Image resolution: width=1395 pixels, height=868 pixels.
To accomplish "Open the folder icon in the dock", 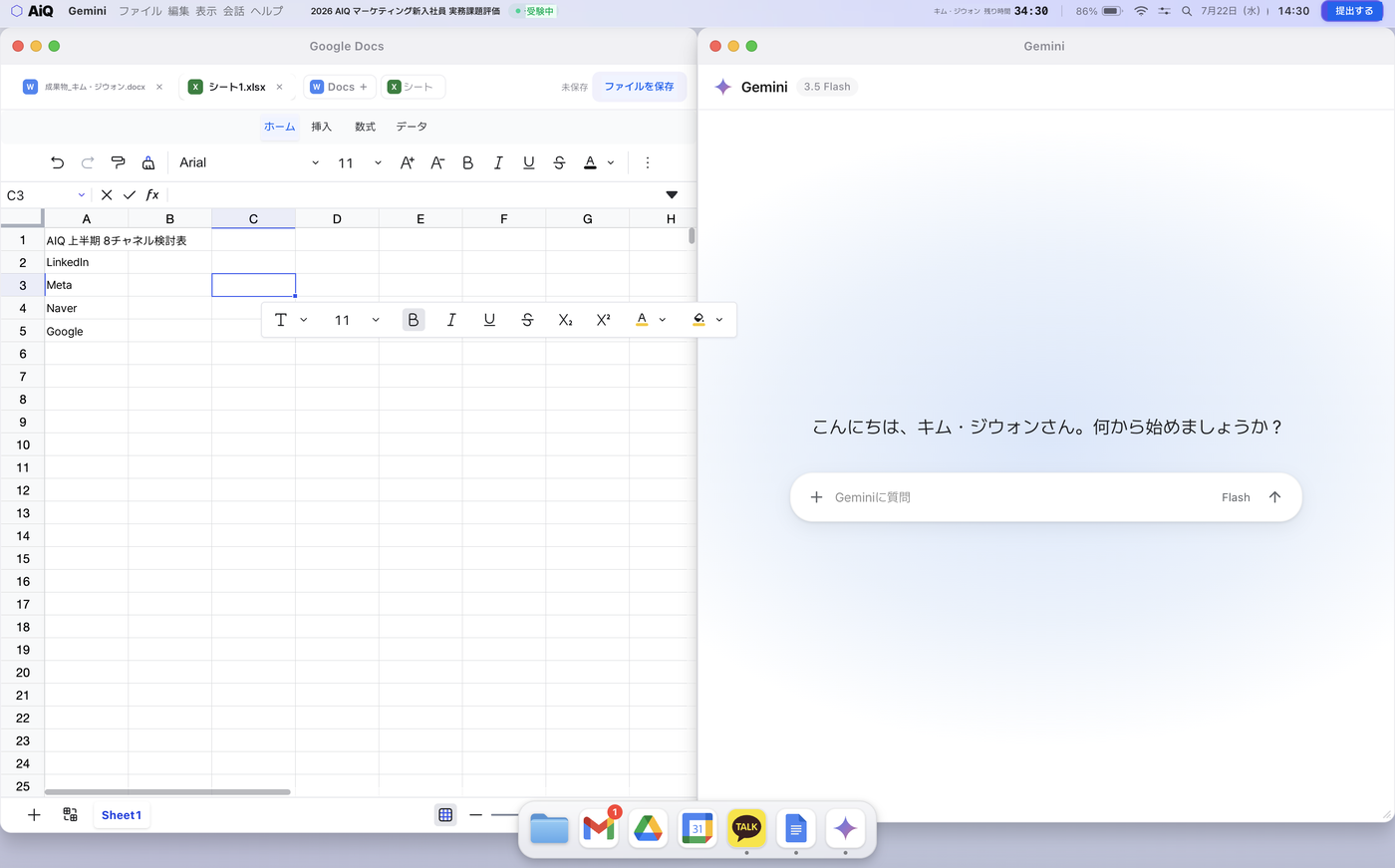I will coord(549,828).
